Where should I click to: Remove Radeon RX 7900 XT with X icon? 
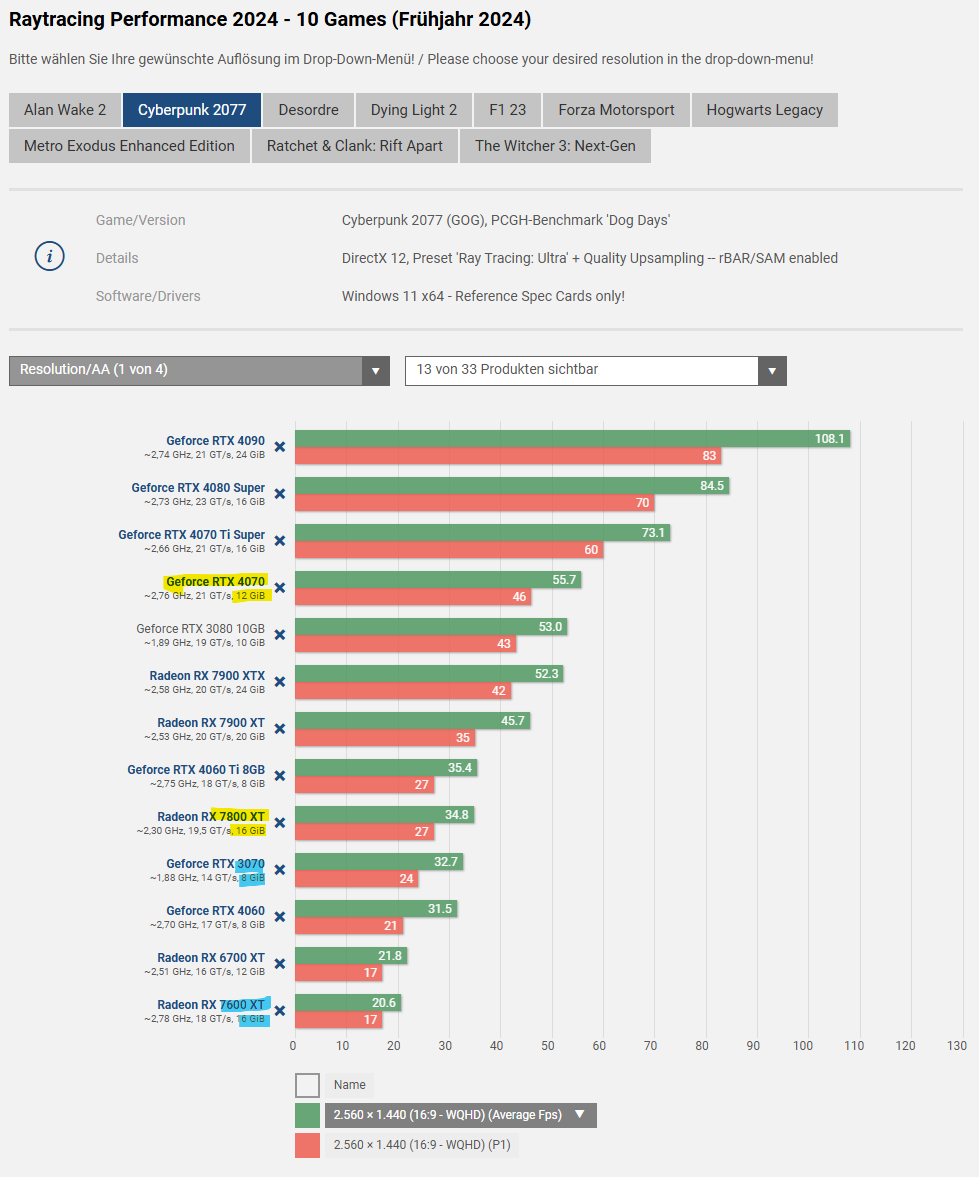(280, 729)
